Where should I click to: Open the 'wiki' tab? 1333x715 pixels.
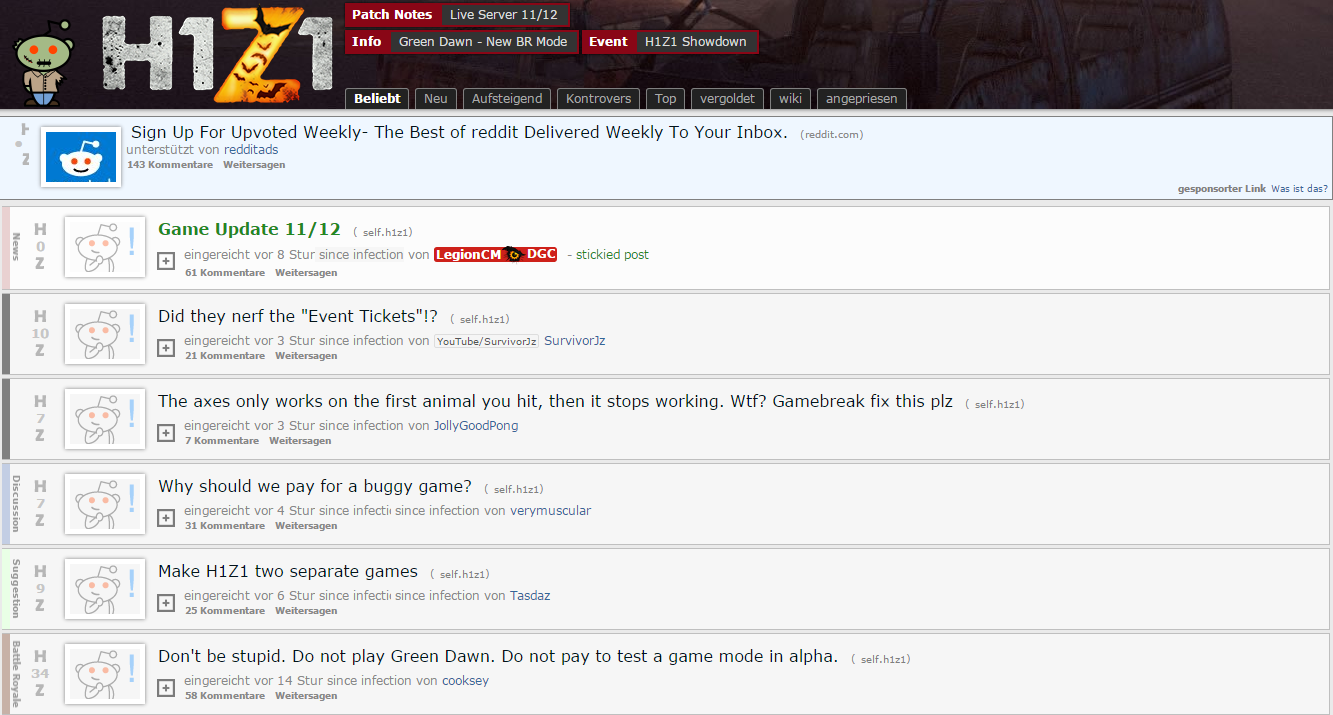(791, 99)
